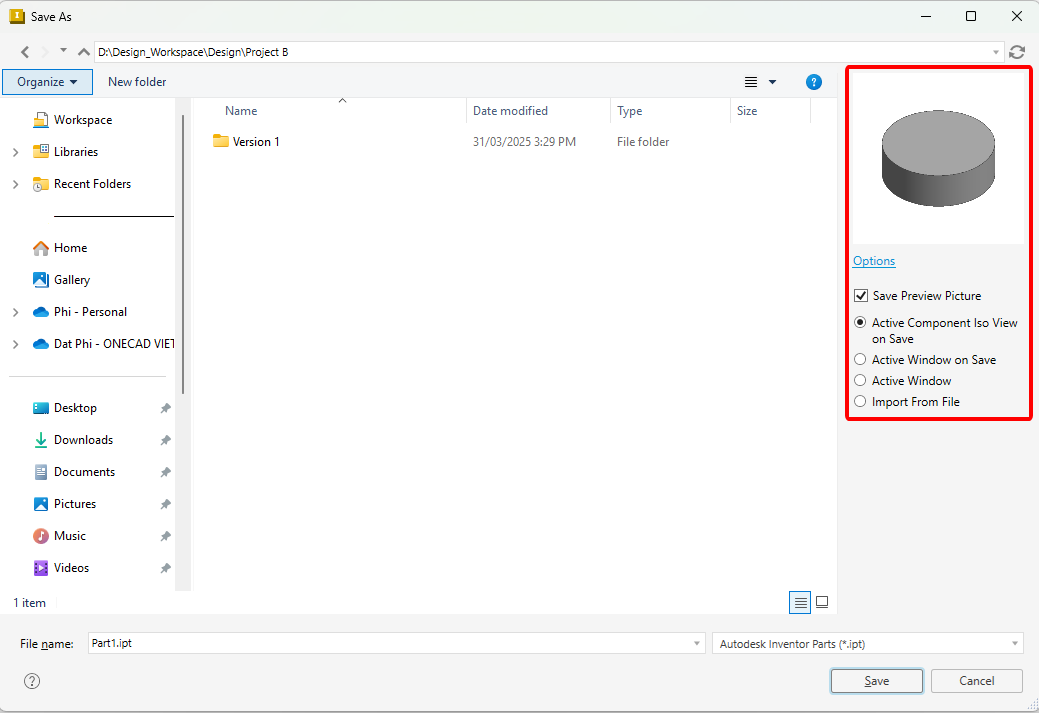
Task: Click the pin icon beside Music
Action: pyautogui.click(x=165, y=536)
